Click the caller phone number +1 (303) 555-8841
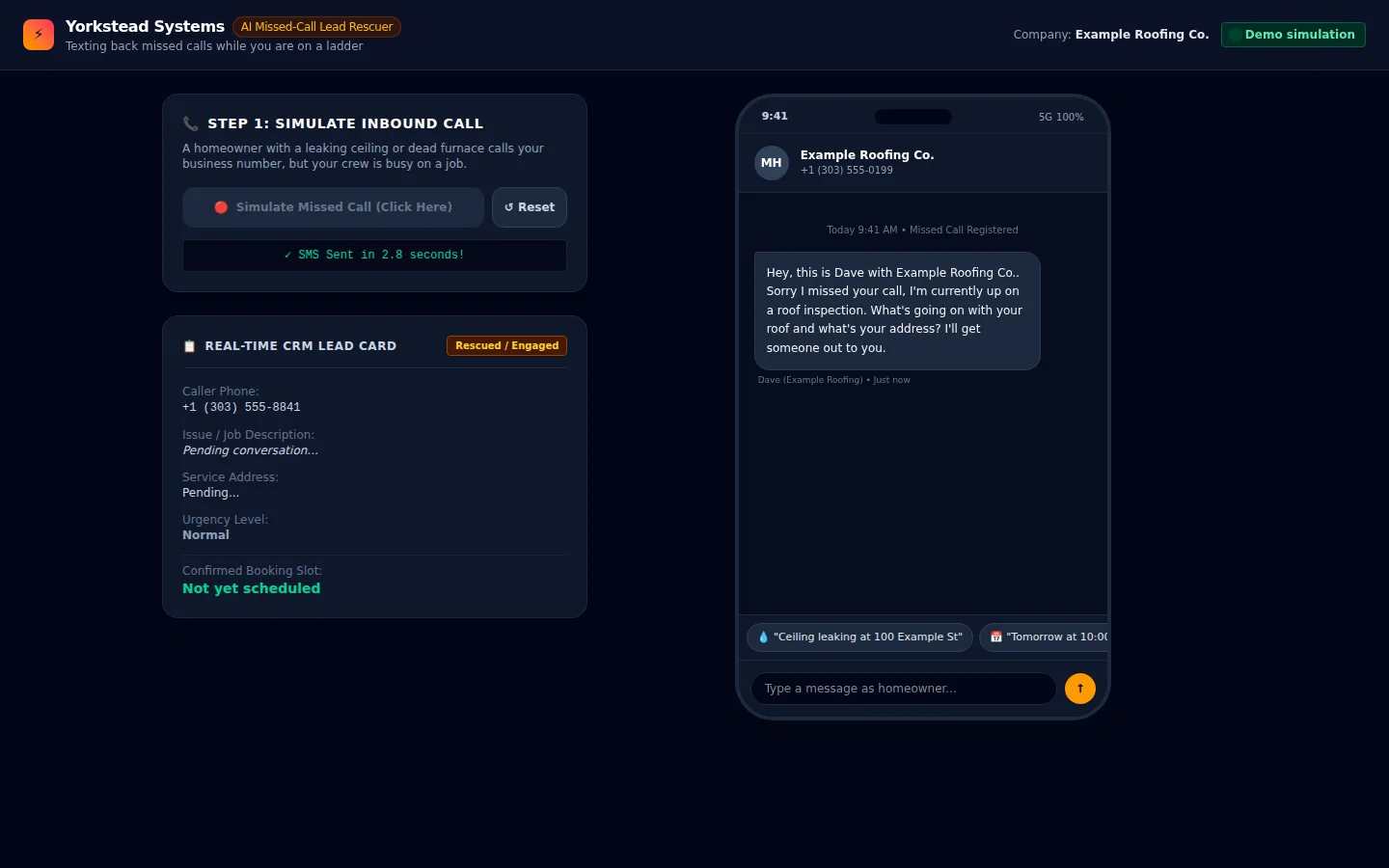Viewport: 1389px width, 868px height. click(x=241, y=407)
